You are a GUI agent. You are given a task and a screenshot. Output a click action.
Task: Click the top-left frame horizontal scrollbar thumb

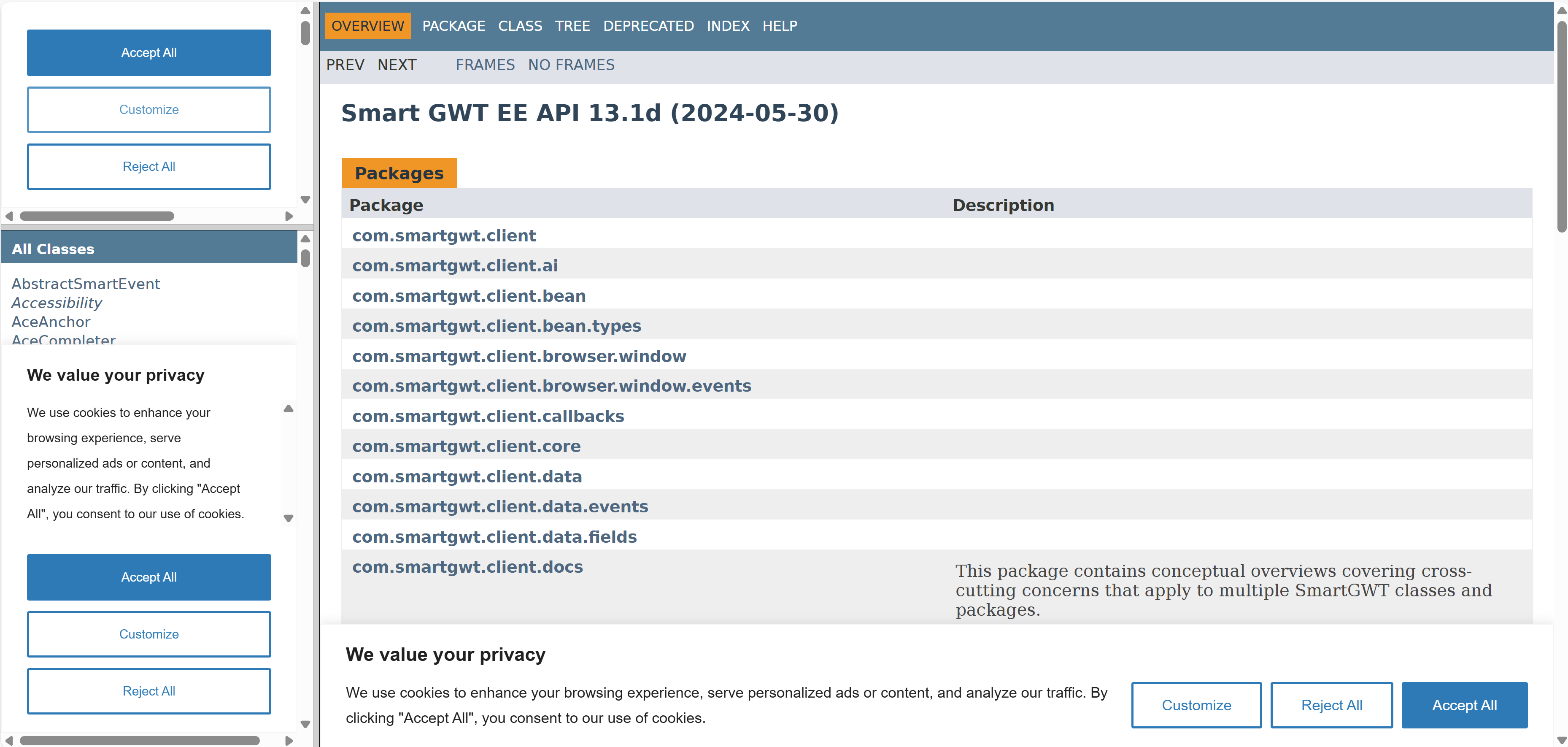[x=97, y=216]
